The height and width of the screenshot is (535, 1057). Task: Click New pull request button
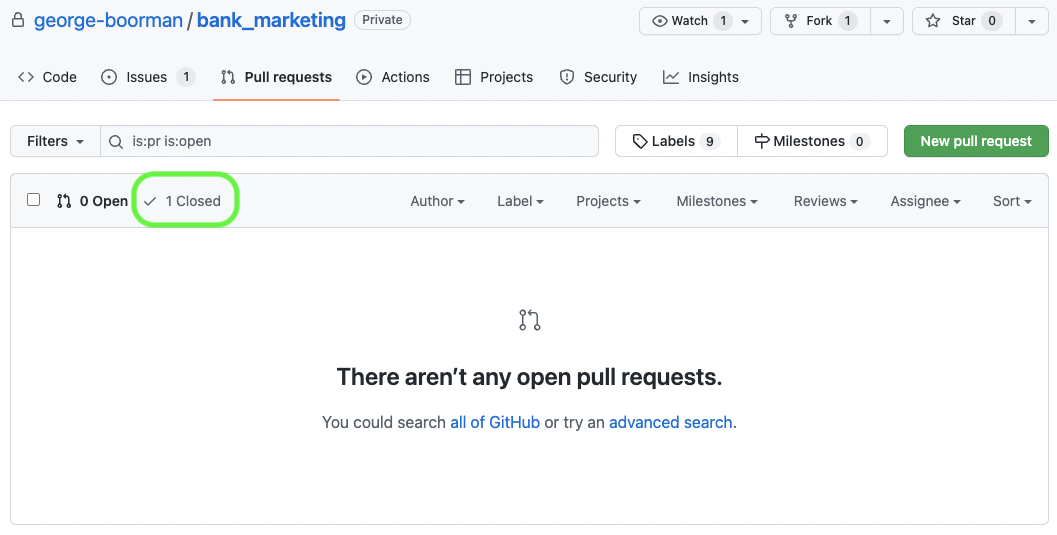coord(976,141)
